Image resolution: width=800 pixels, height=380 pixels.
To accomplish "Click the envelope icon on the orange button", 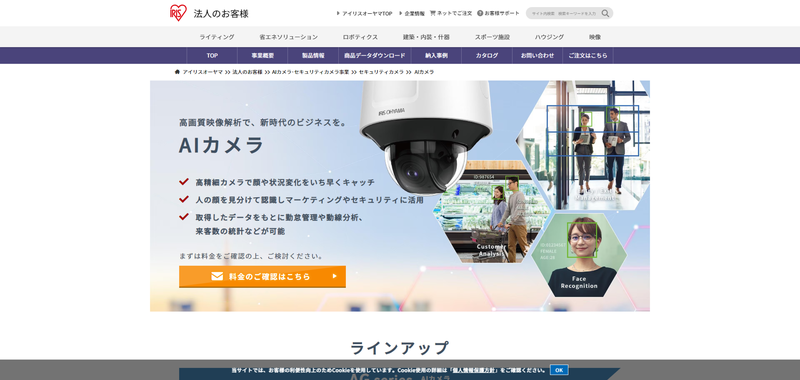I will point(217,276).
